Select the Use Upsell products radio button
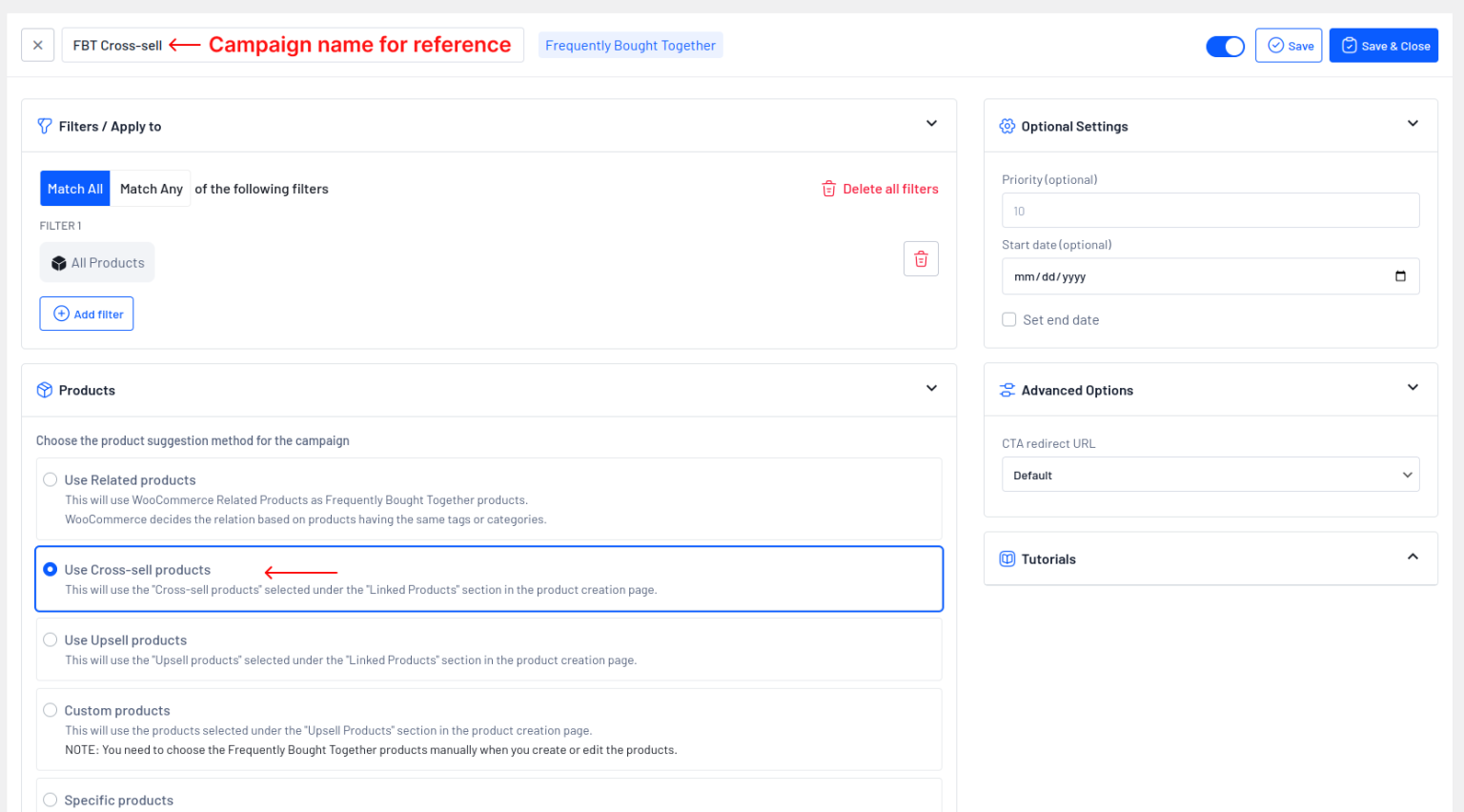 tap(50, 639)
